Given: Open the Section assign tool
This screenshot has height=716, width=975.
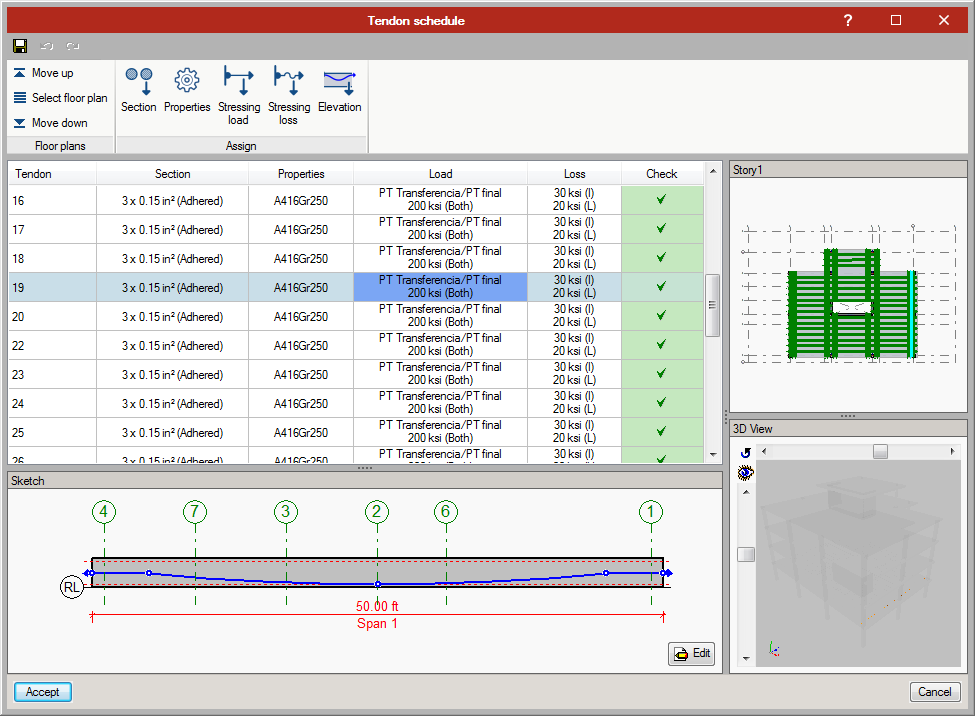Looking at the screenshot, I should pyautogui.click(x=139, y=89).
